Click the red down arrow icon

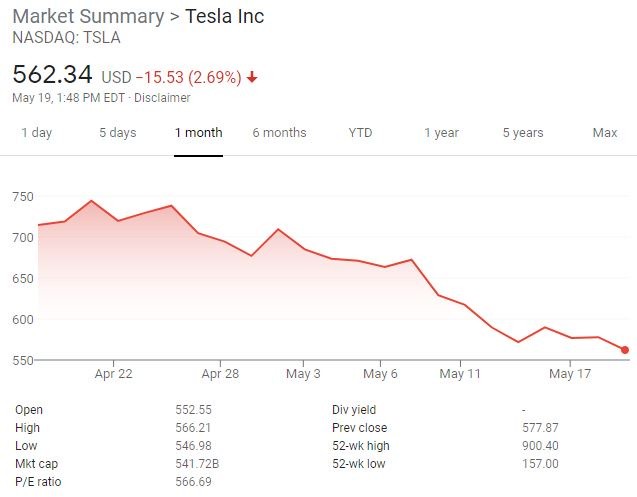tap(252, 77)
